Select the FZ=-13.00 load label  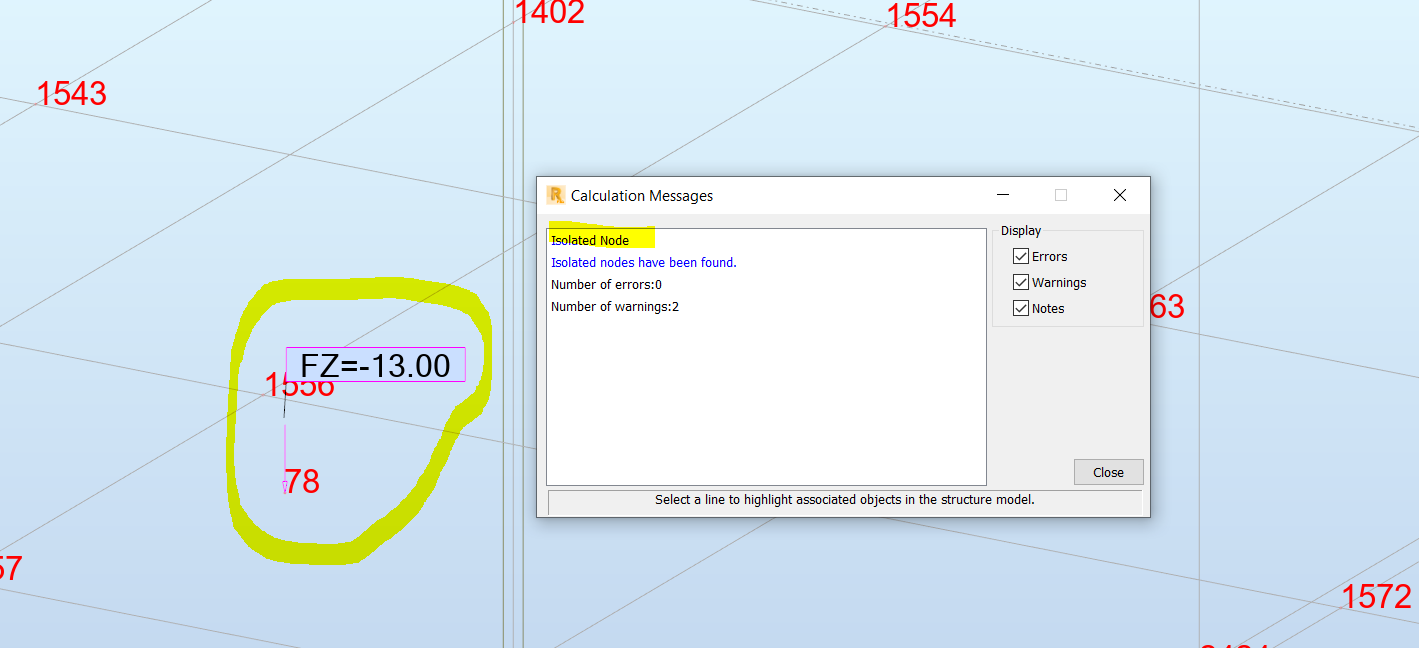pyautogui.click(x=375, y=365)
